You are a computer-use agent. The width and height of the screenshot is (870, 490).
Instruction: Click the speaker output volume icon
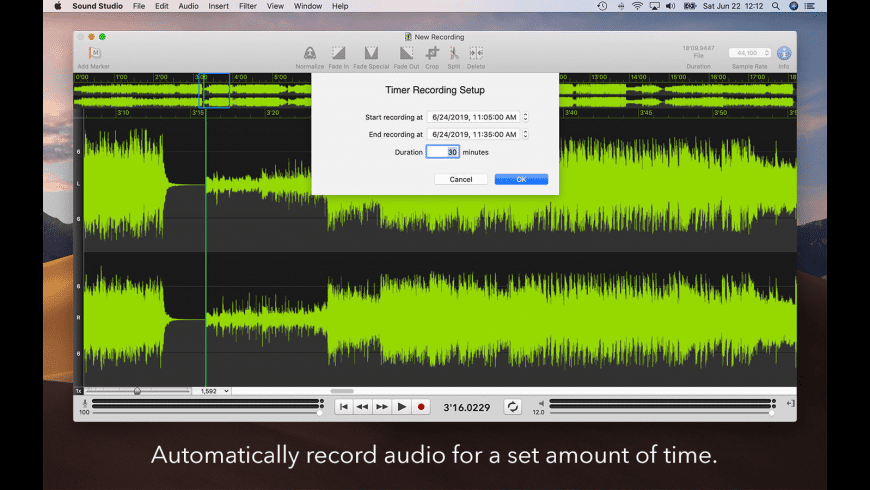click(541, 403)
